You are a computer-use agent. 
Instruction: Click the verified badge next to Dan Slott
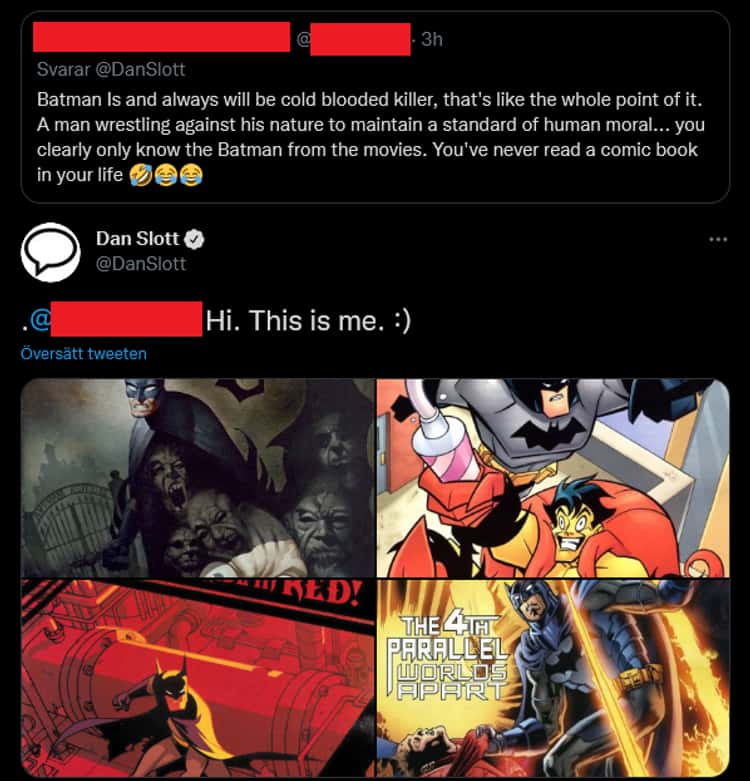click(x=194, y=239)
